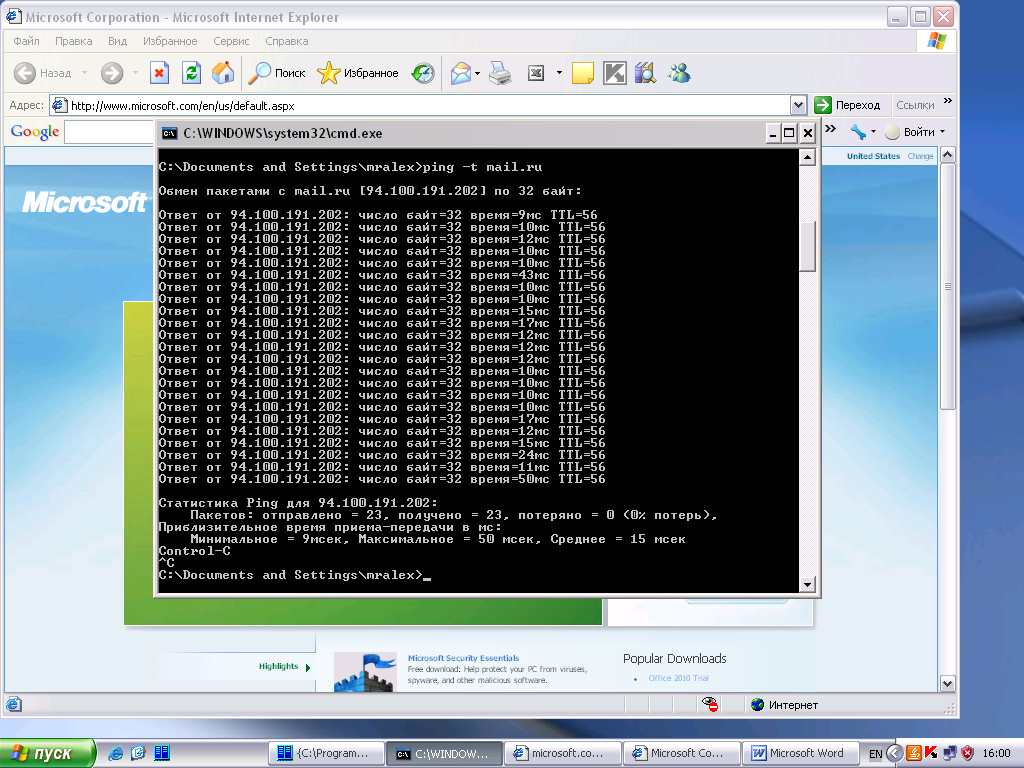Click cmd window scroll down arrow
This screenshot has height=768, width=1024.
[x=808, y=584]
